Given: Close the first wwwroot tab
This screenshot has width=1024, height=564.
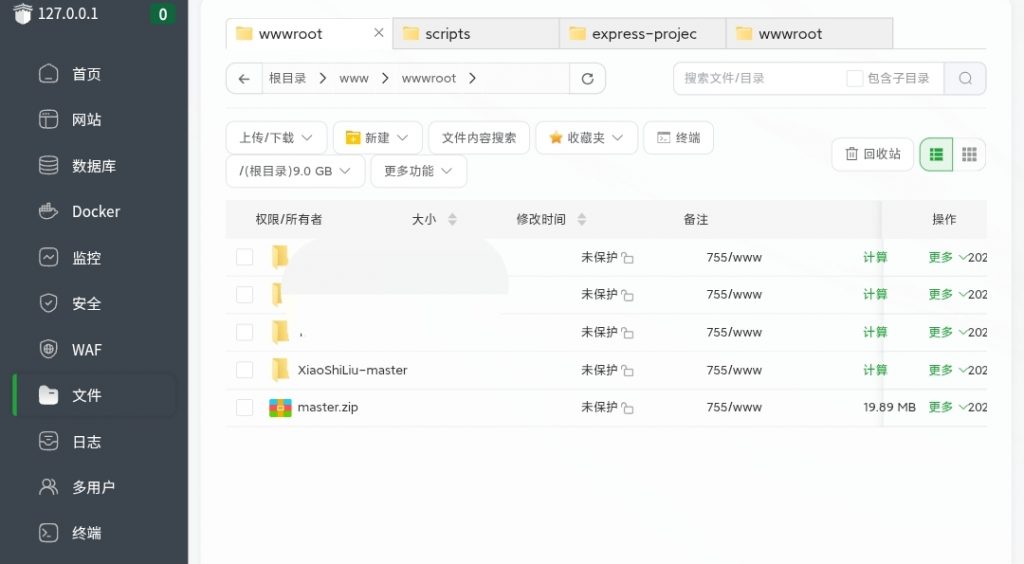Looking at the screenshot, I should tap(378, 33).
